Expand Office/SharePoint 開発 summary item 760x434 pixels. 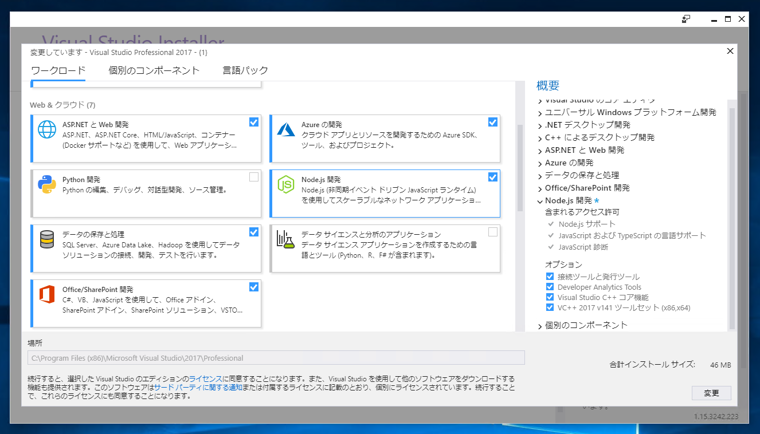pos(540,189)
